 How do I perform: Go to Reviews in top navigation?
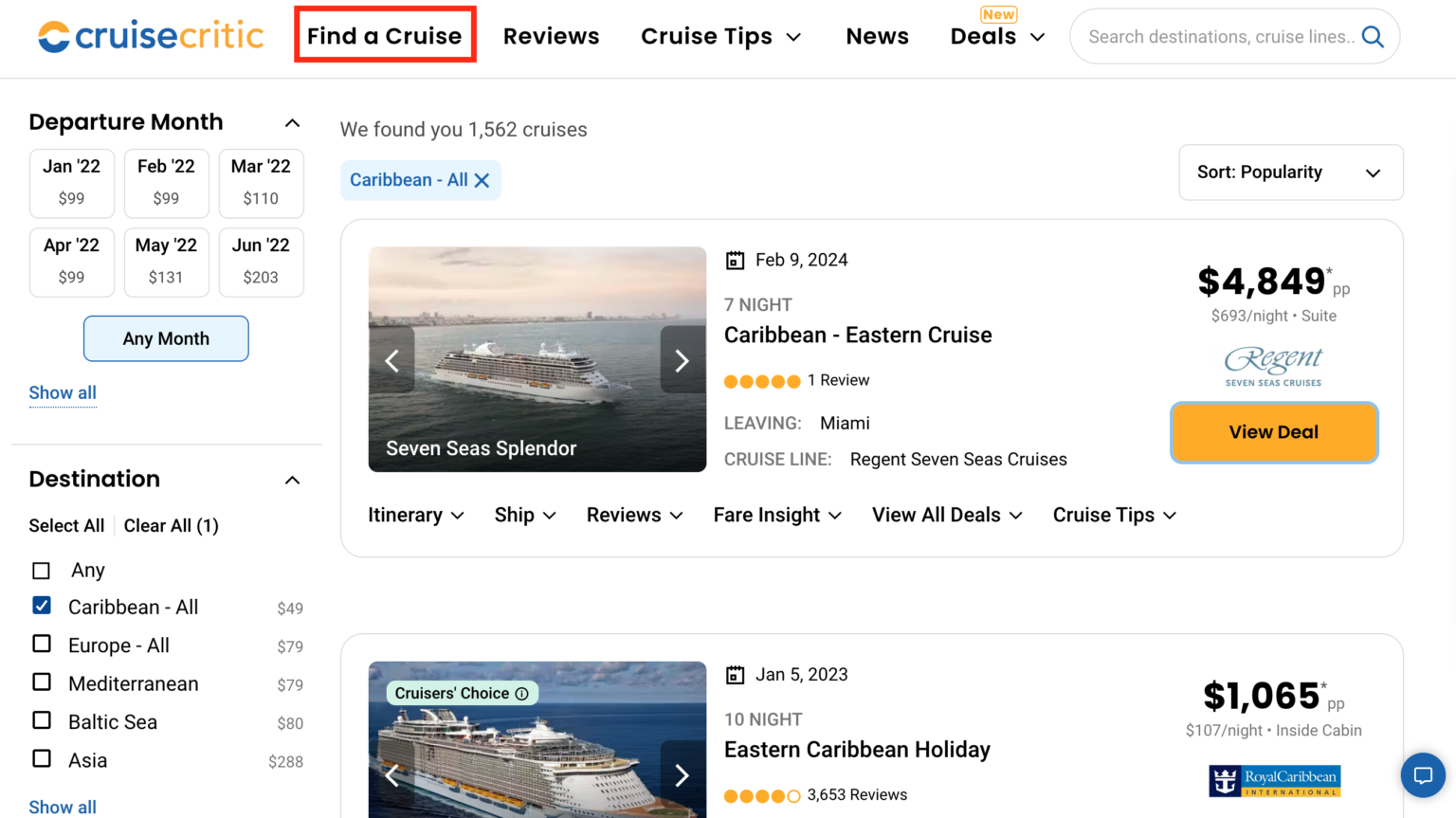pos(552,36)
